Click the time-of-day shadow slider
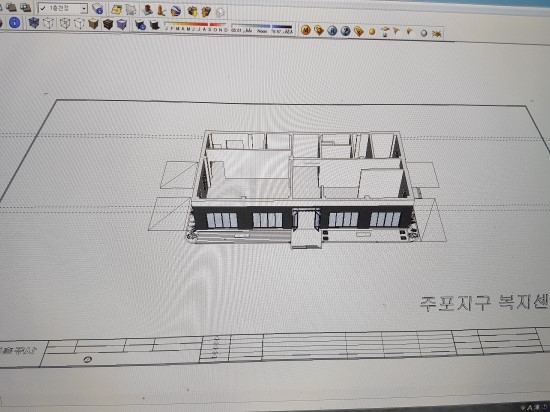 coord(262,29)
